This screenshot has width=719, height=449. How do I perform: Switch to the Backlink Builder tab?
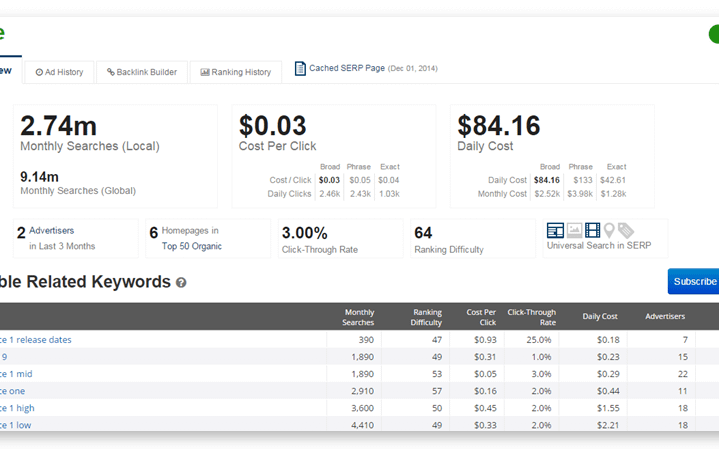coord(142,72)
